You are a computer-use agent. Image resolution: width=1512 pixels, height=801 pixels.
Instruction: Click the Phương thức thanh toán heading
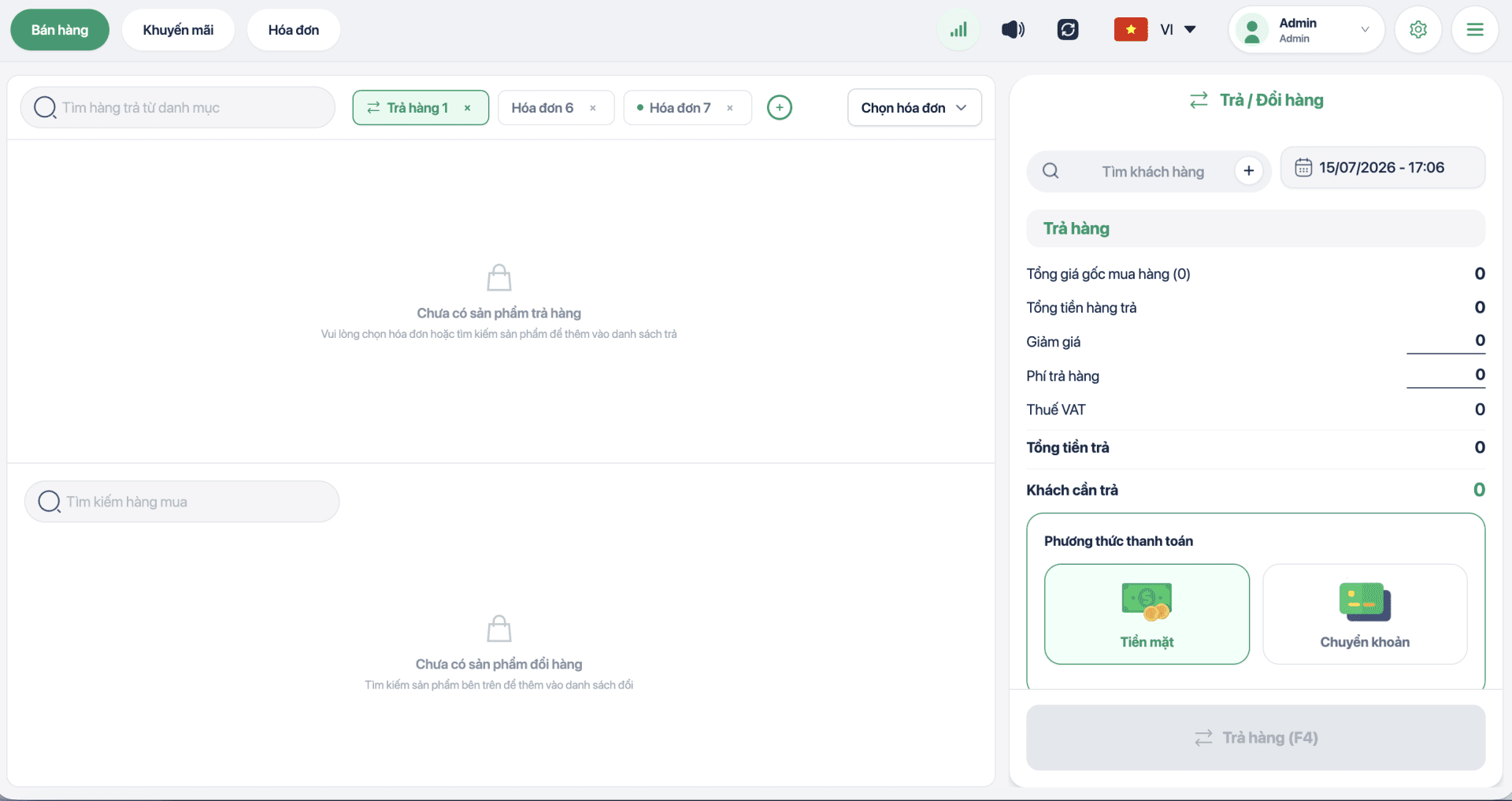click(x=1118, y=541)
